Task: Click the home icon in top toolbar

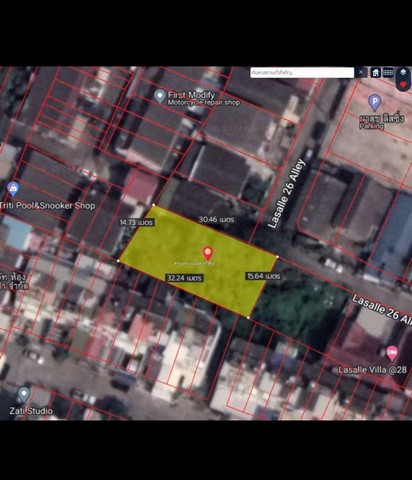Action: point(376,72)
